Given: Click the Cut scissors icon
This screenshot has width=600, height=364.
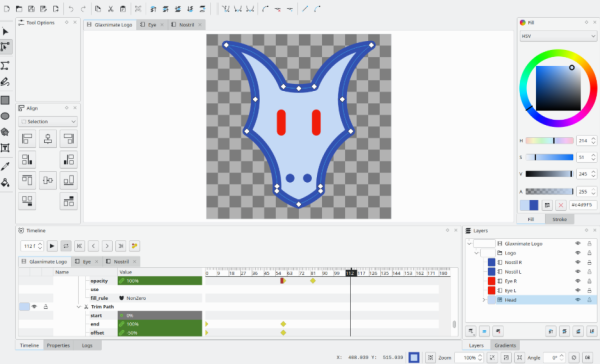Looking at the screenshot, I should pyautogui.click(x=111, y=9).
